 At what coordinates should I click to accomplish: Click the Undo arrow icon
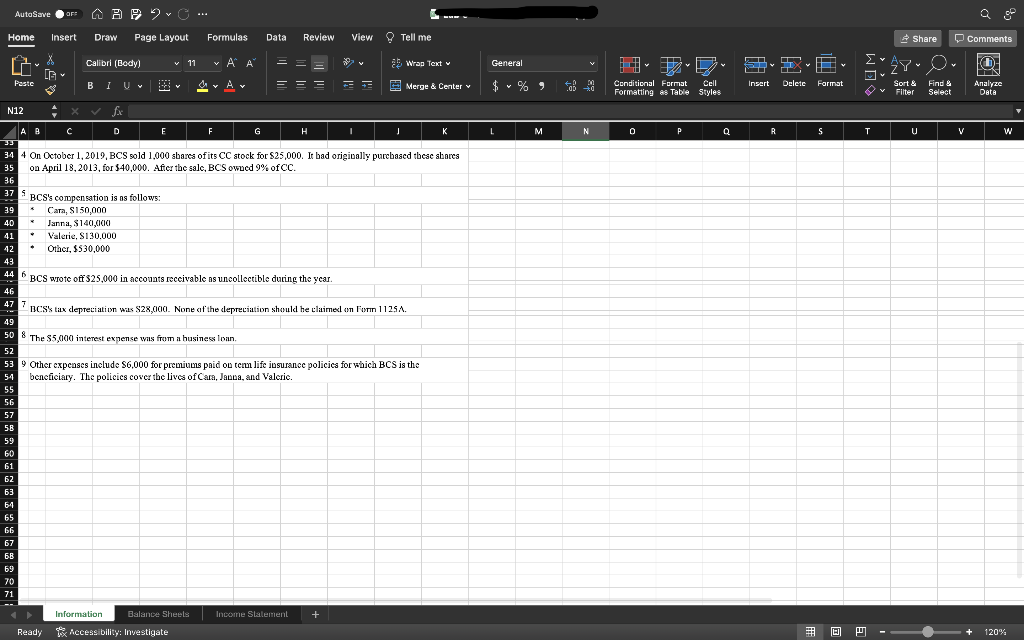click(155, 14)
